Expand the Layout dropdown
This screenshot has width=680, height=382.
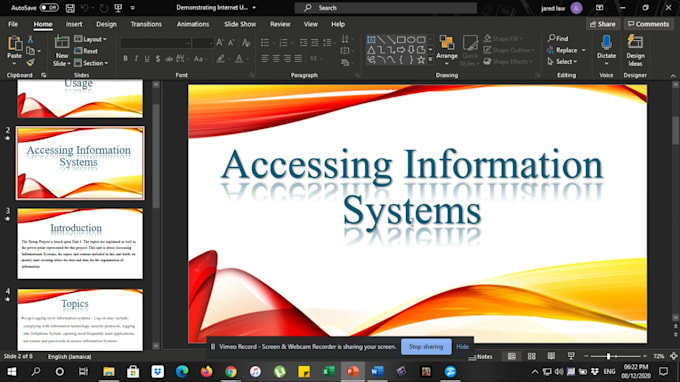pos(91,39)
